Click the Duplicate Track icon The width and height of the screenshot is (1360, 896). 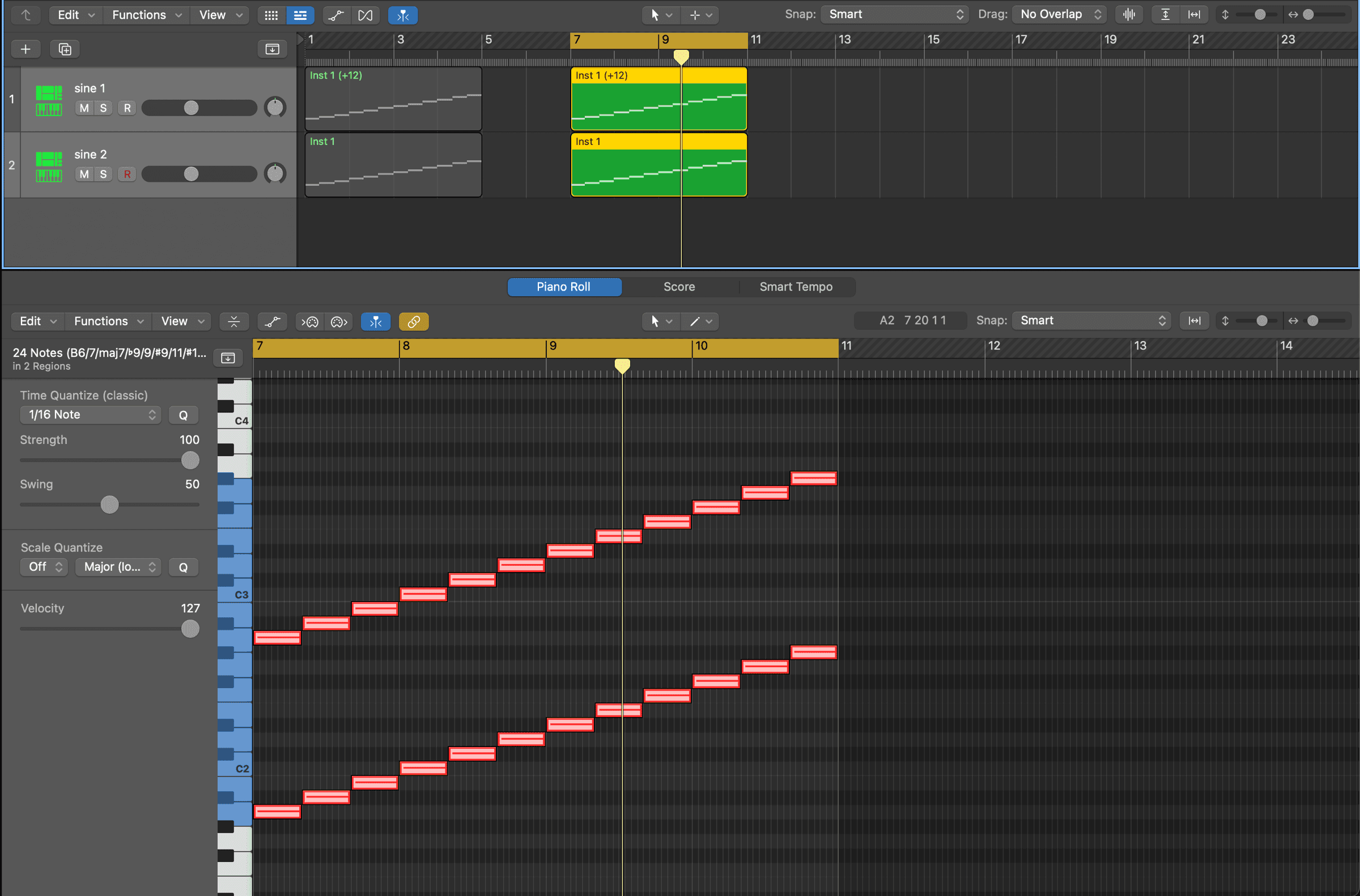(65, 49)
